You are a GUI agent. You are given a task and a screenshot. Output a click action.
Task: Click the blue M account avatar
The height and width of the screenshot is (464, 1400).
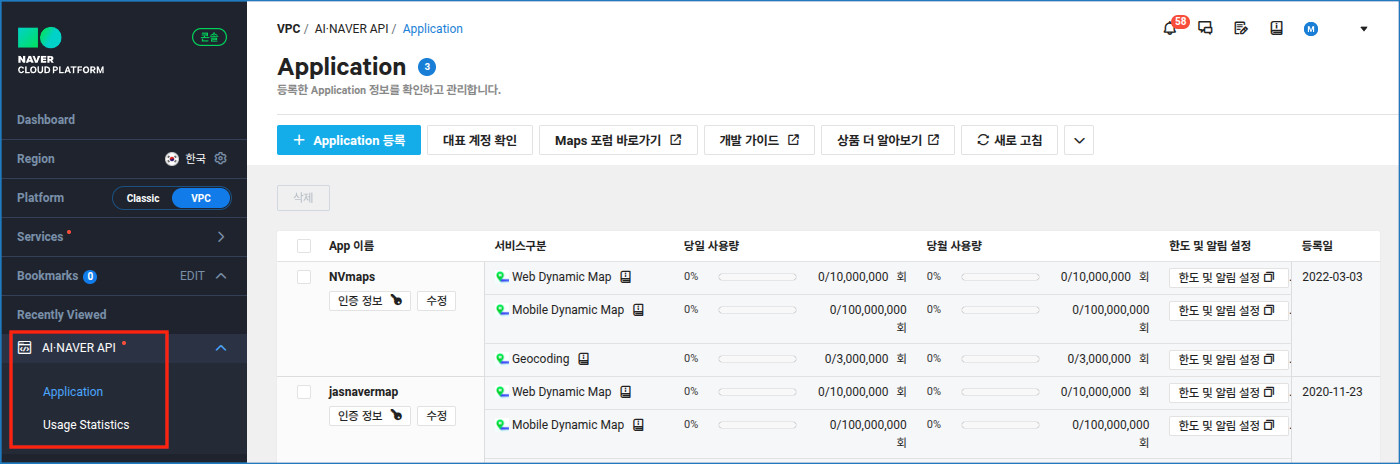[1311, 29]
